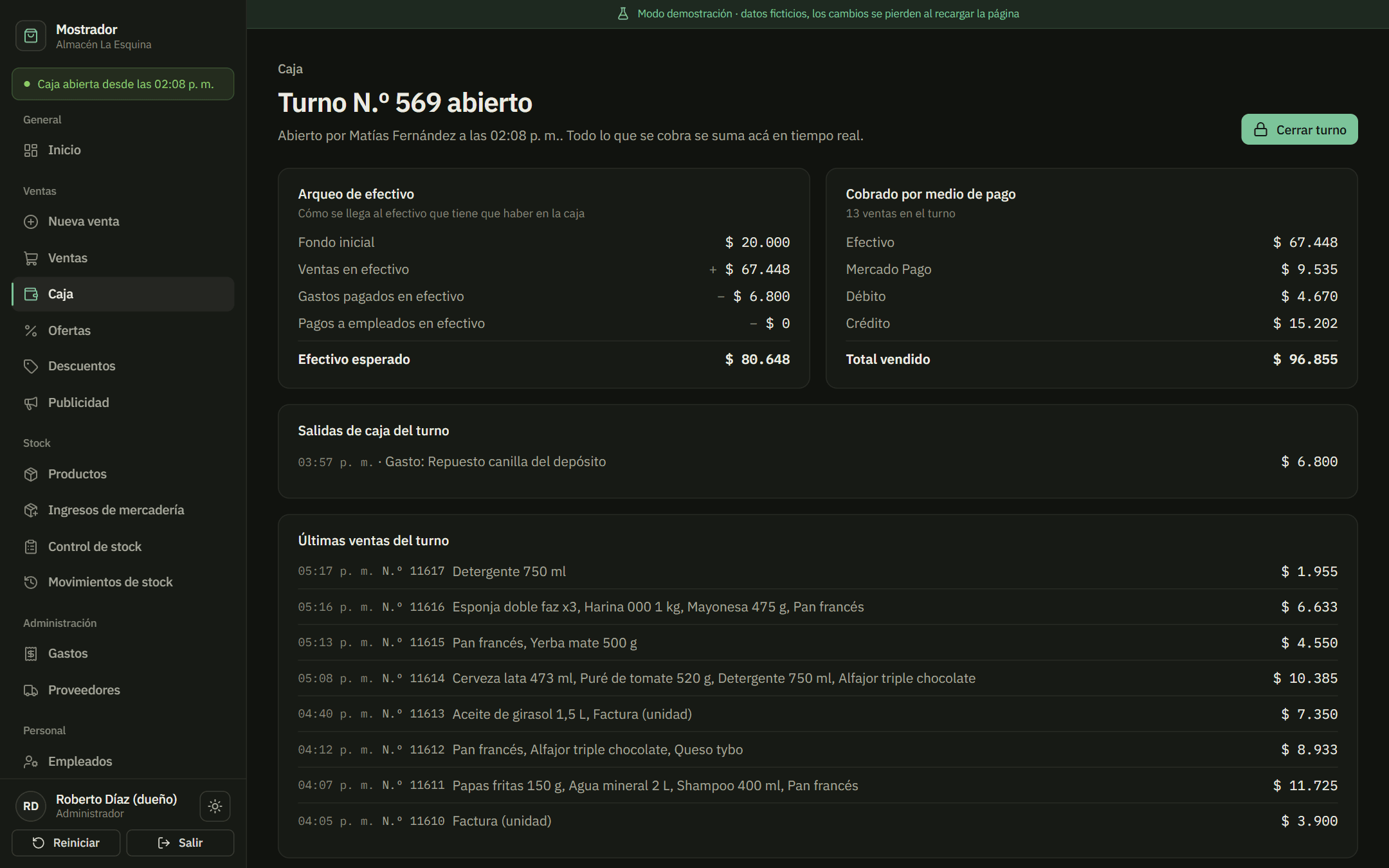1389x868 pixels.
Task: Click the Publicidad megaphone icon
Action: point(31,403)
